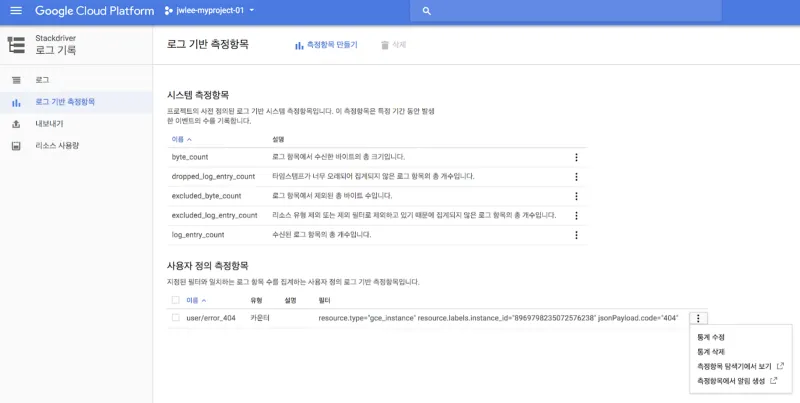Click the log_entry_count metric name
The height and width of the screenshot is (403, 800).
(x=198, y=235)
